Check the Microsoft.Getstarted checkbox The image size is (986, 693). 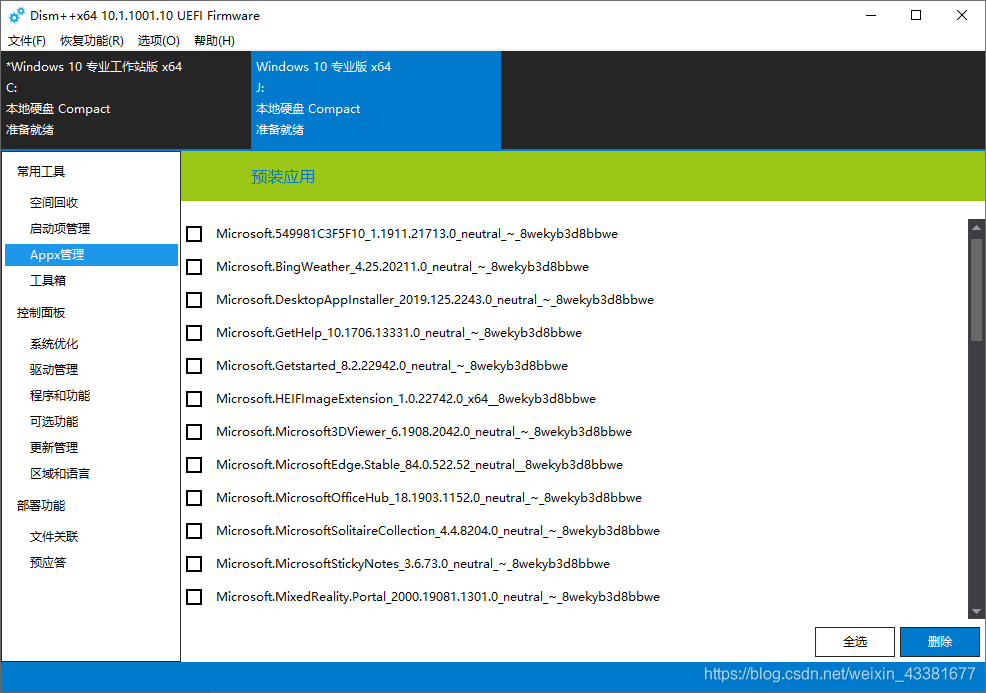(194, 366)
